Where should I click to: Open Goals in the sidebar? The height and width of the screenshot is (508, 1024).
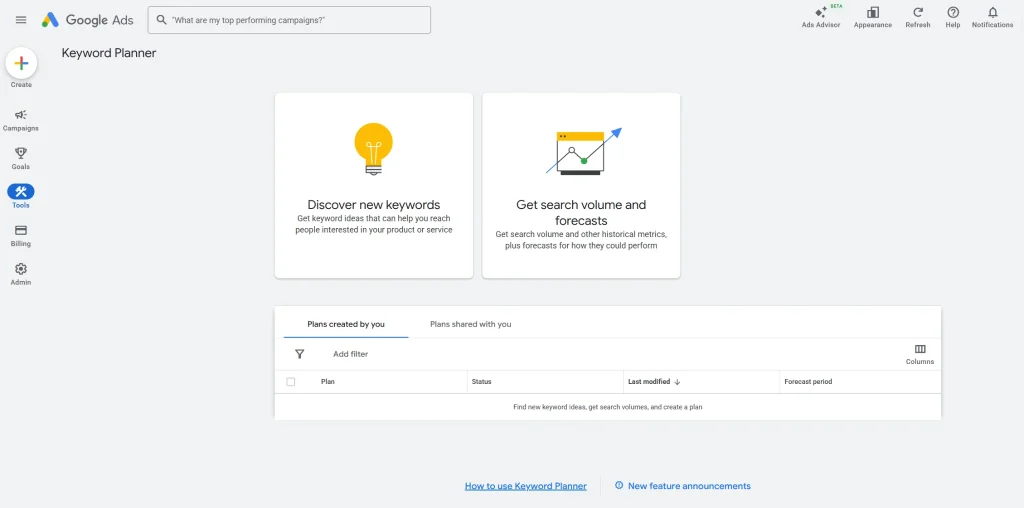click(21, 158)
